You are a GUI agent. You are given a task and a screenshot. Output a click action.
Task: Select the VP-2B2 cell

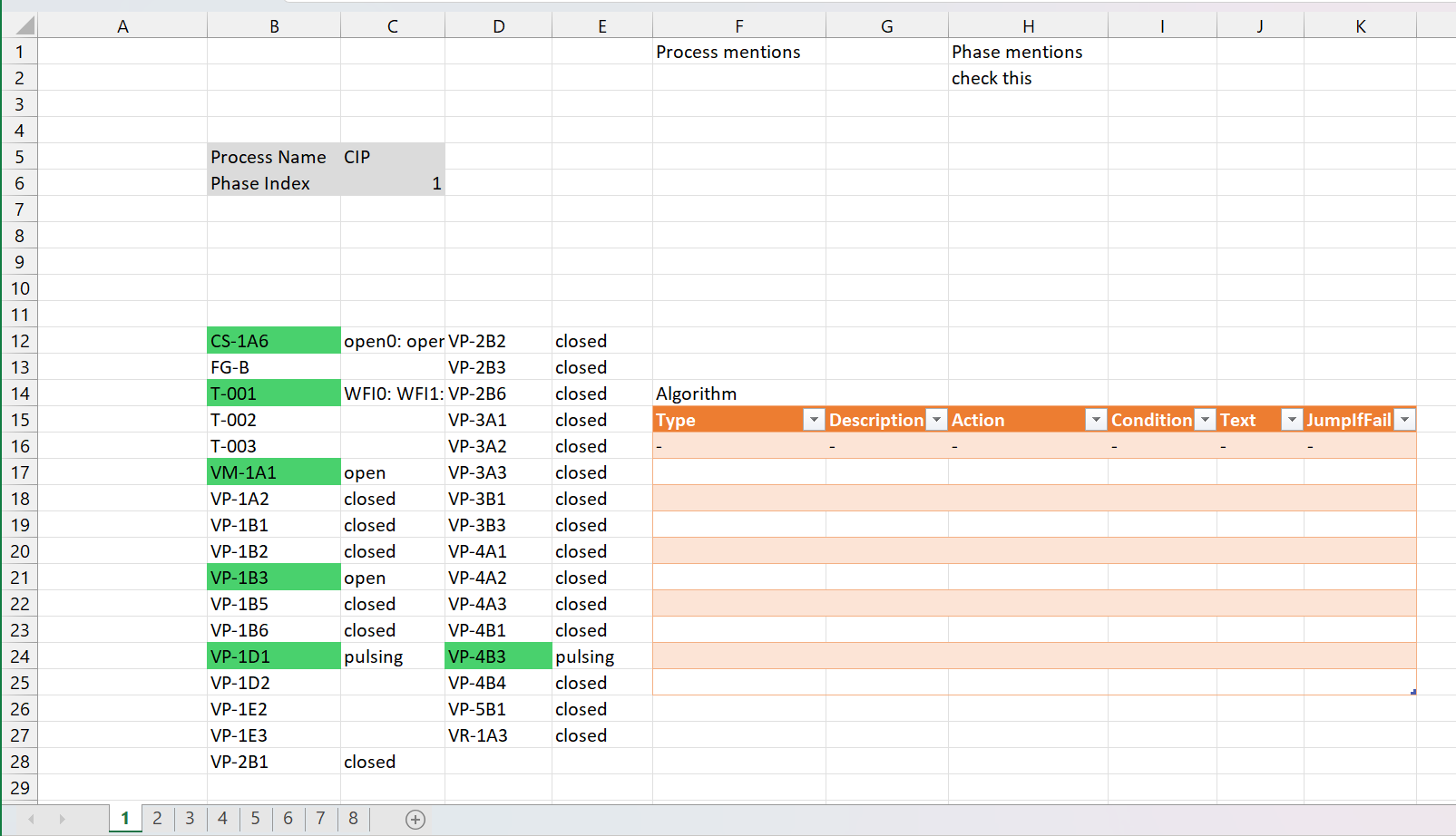pyautogui.click(x=498, y=341)
